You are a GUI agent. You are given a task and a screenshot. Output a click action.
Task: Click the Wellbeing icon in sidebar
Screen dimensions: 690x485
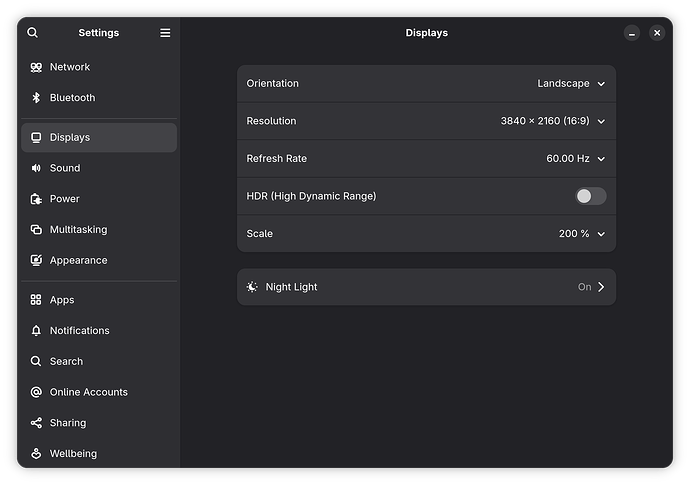[36, 453]
